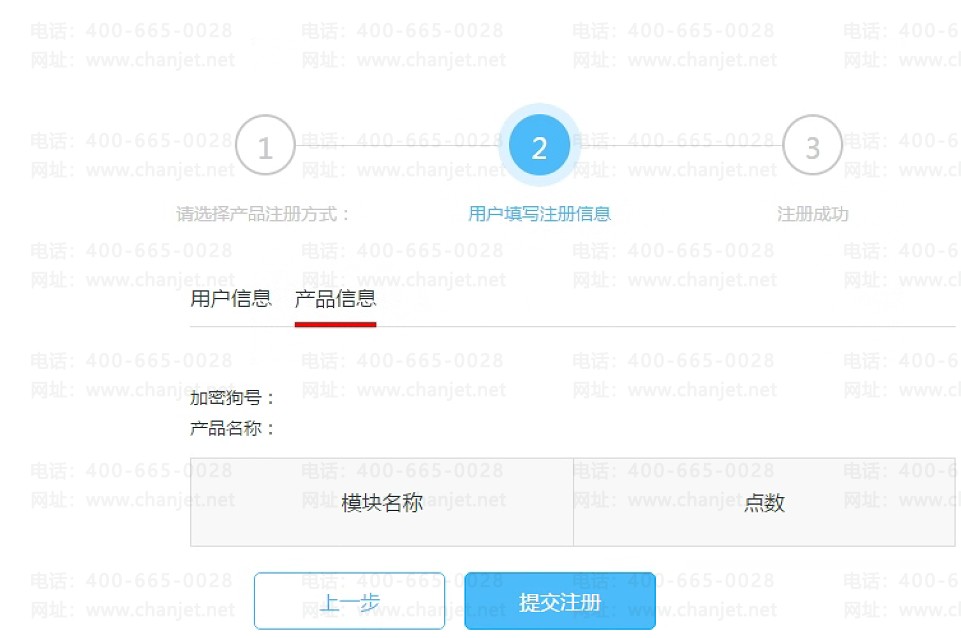This screenshot has height=638, width=961.
Task: Click the 用户填写注册信息 step label
Action: [539, 214]
